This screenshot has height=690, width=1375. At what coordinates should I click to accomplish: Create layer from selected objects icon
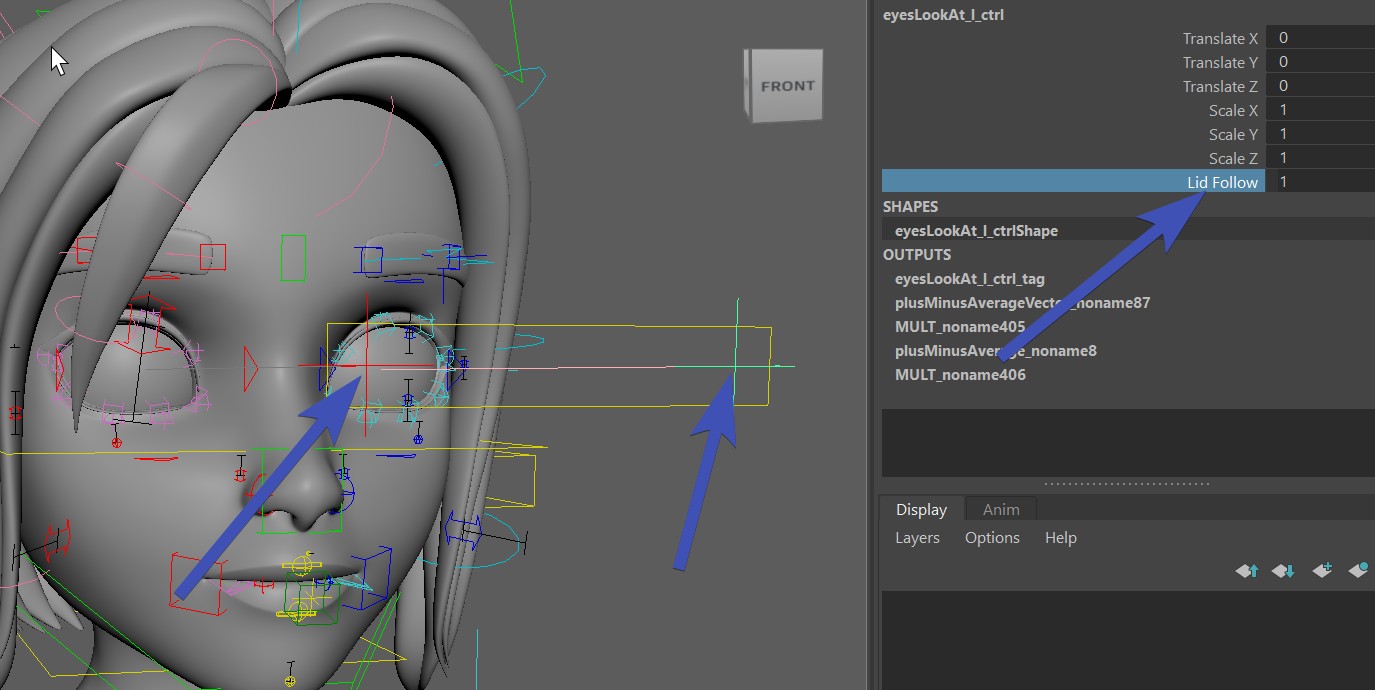click(1357, 571)
